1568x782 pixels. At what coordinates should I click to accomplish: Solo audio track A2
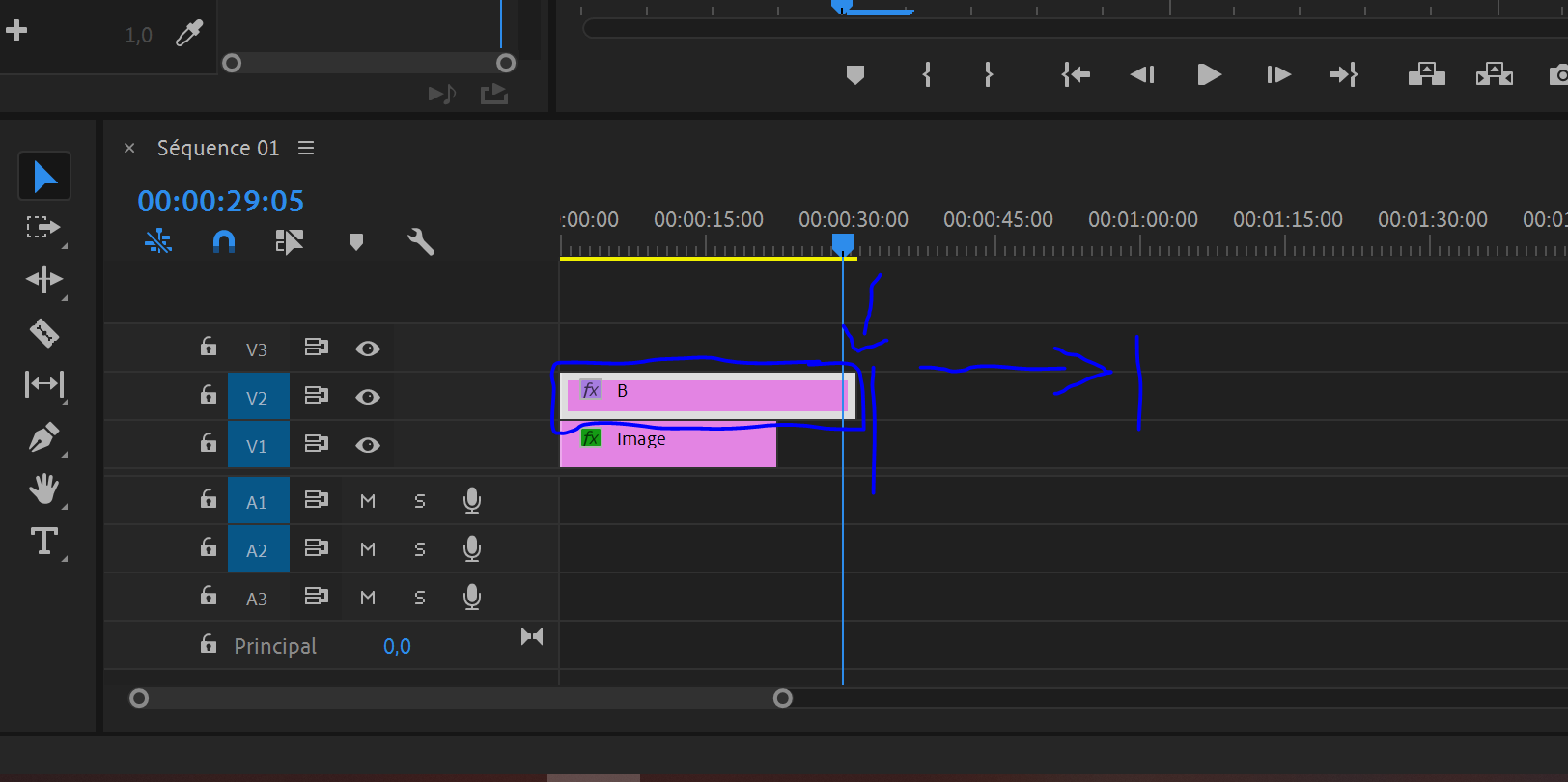pyautogui.click(x=420, y=549)
